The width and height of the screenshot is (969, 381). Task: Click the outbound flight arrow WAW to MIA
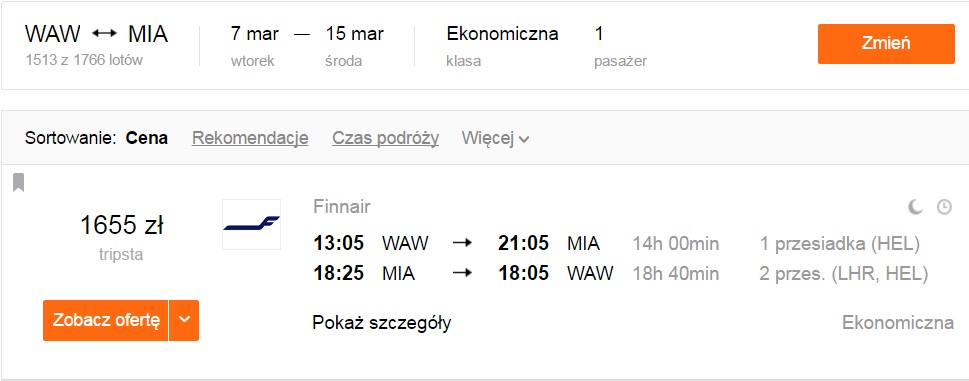pyautogui.click(x=462, y=243)
